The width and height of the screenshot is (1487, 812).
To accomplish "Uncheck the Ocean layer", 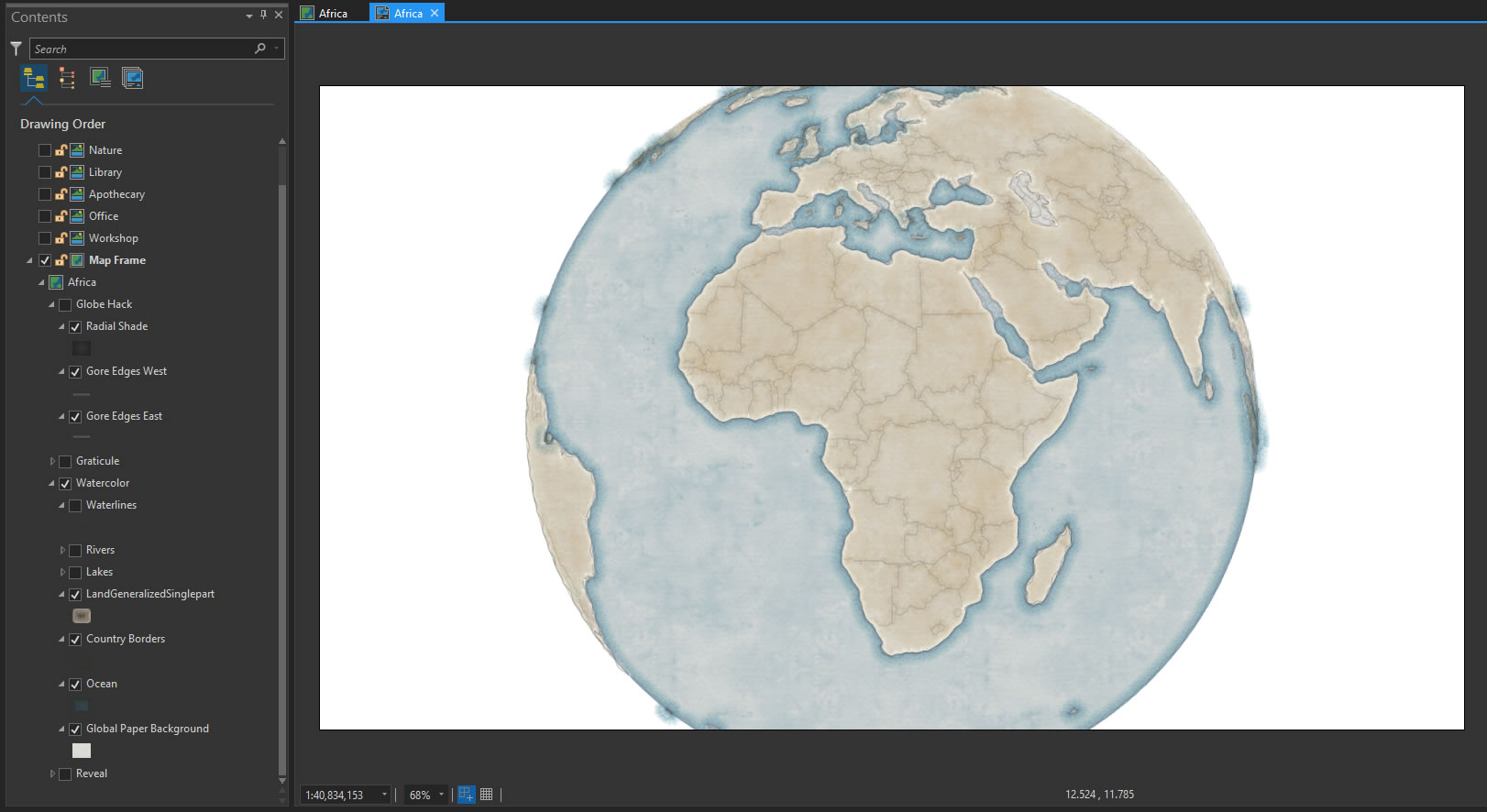I will pyautogui.click(x=75, y=685).
